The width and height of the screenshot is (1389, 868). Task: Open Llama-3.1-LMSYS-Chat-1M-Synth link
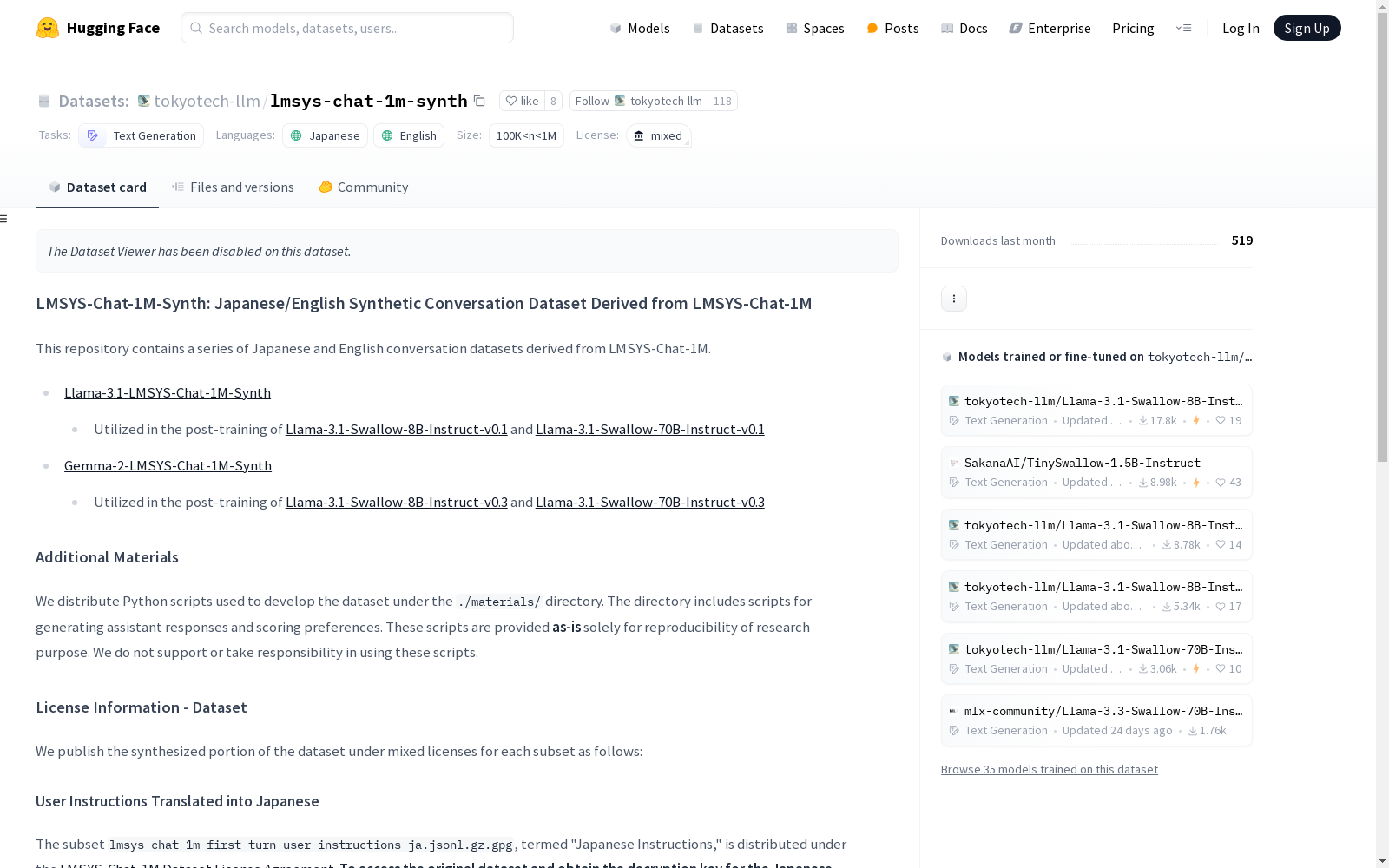coord(168,392)
